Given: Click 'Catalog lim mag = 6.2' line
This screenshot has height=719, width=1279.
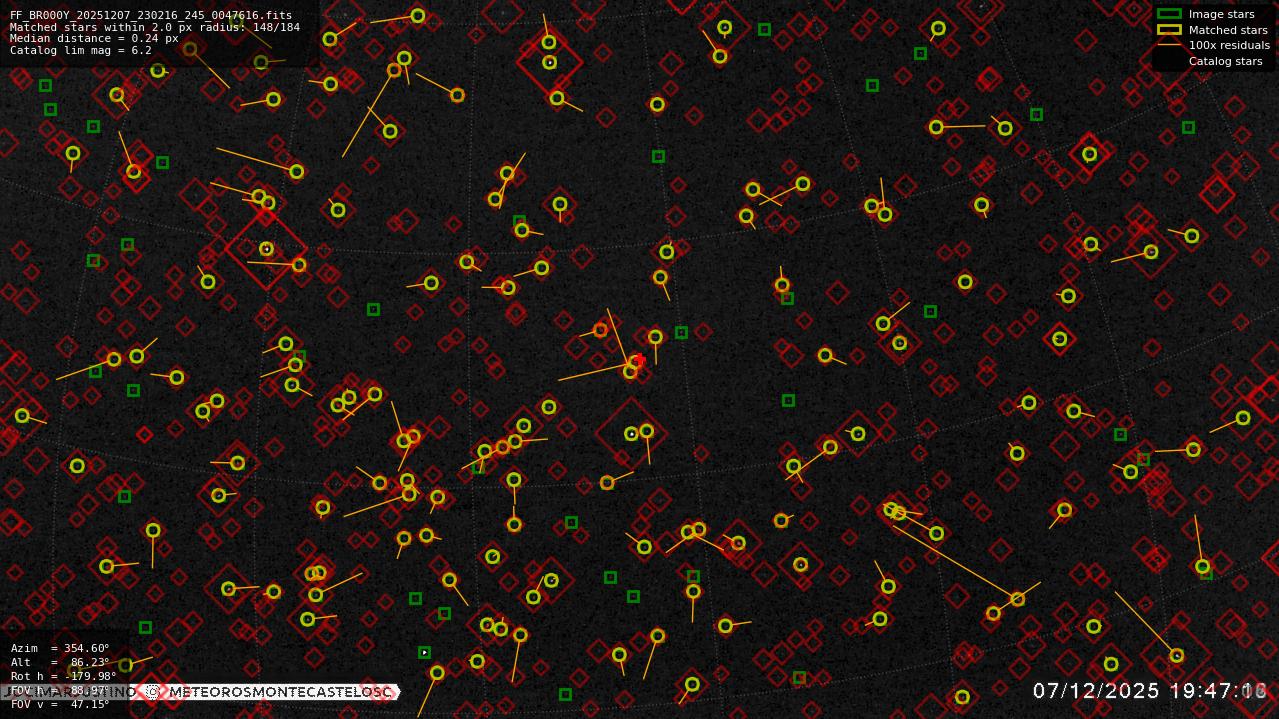Looking at the screenshot, I should point(81,50).
